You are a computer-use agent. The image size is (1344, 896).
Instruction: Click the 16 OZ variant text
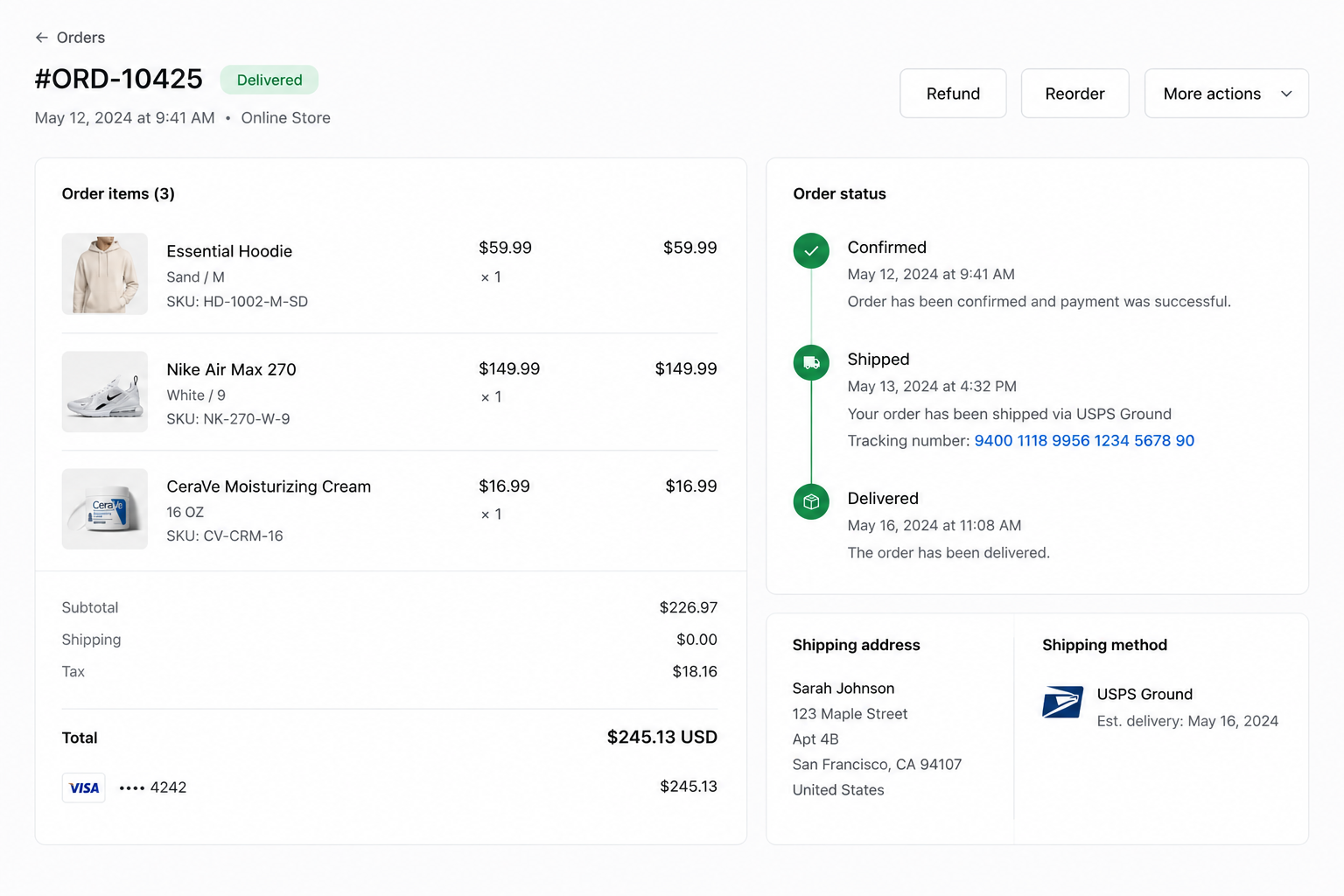(185, 512)
